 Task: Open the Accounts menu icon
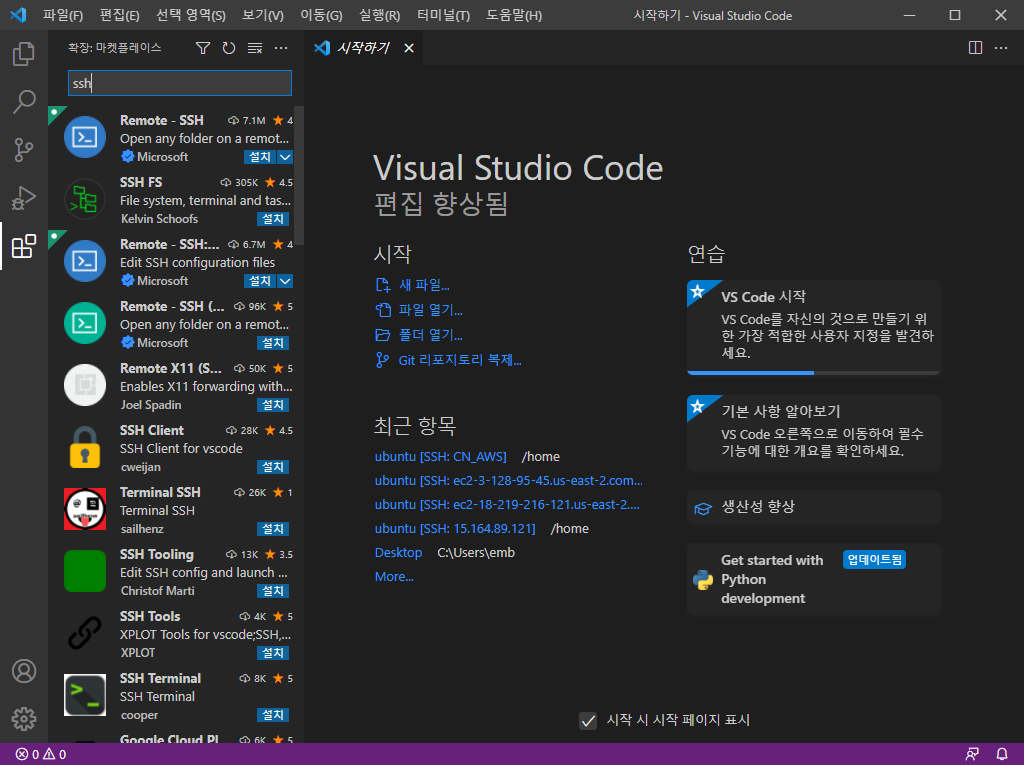click(x=24, y=671)
